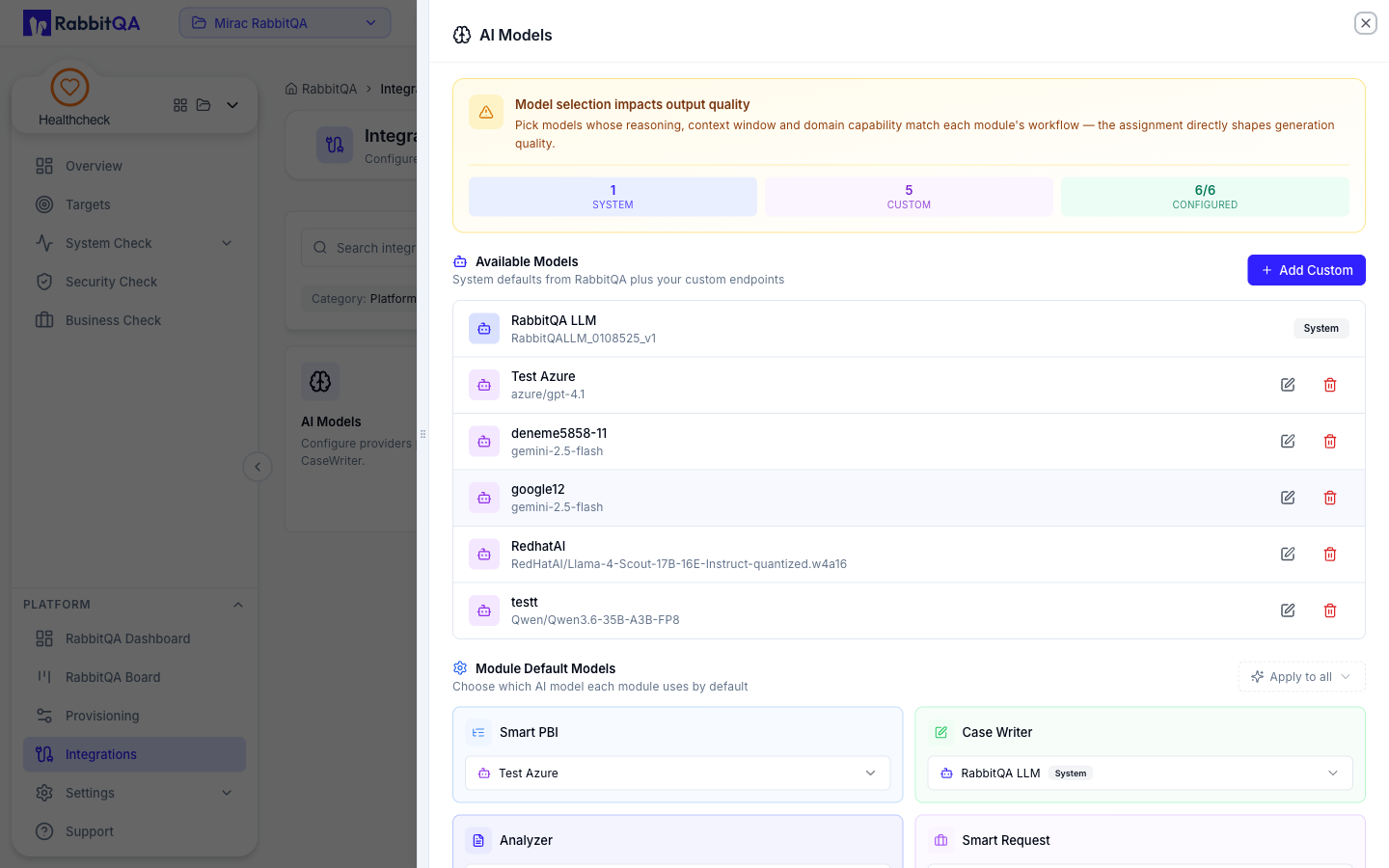Open the Business Check page
1389x868 pixels.
click(134, 320)
